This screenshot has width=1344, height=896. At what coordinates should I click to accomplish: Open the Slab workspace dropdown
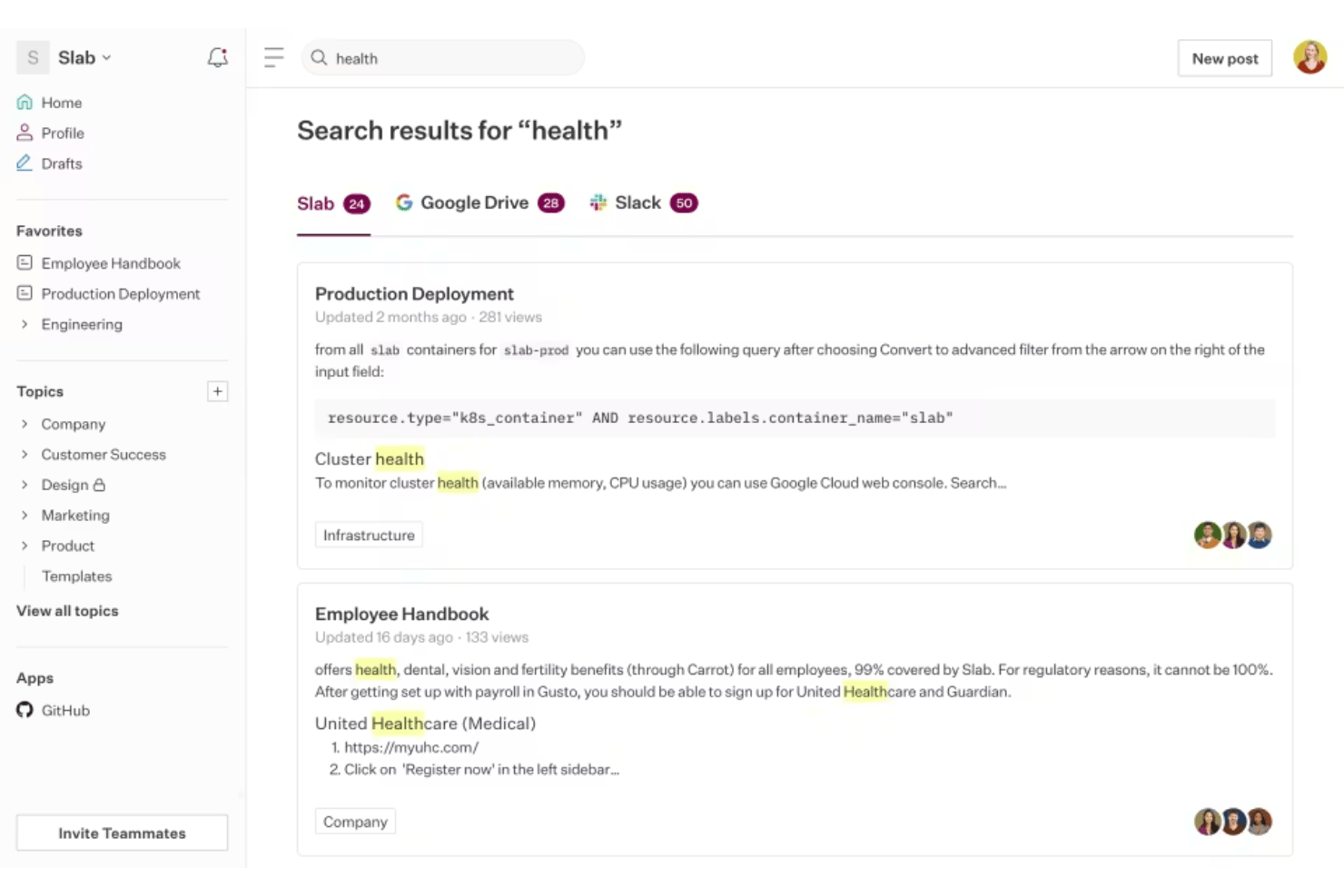[84, 57]
